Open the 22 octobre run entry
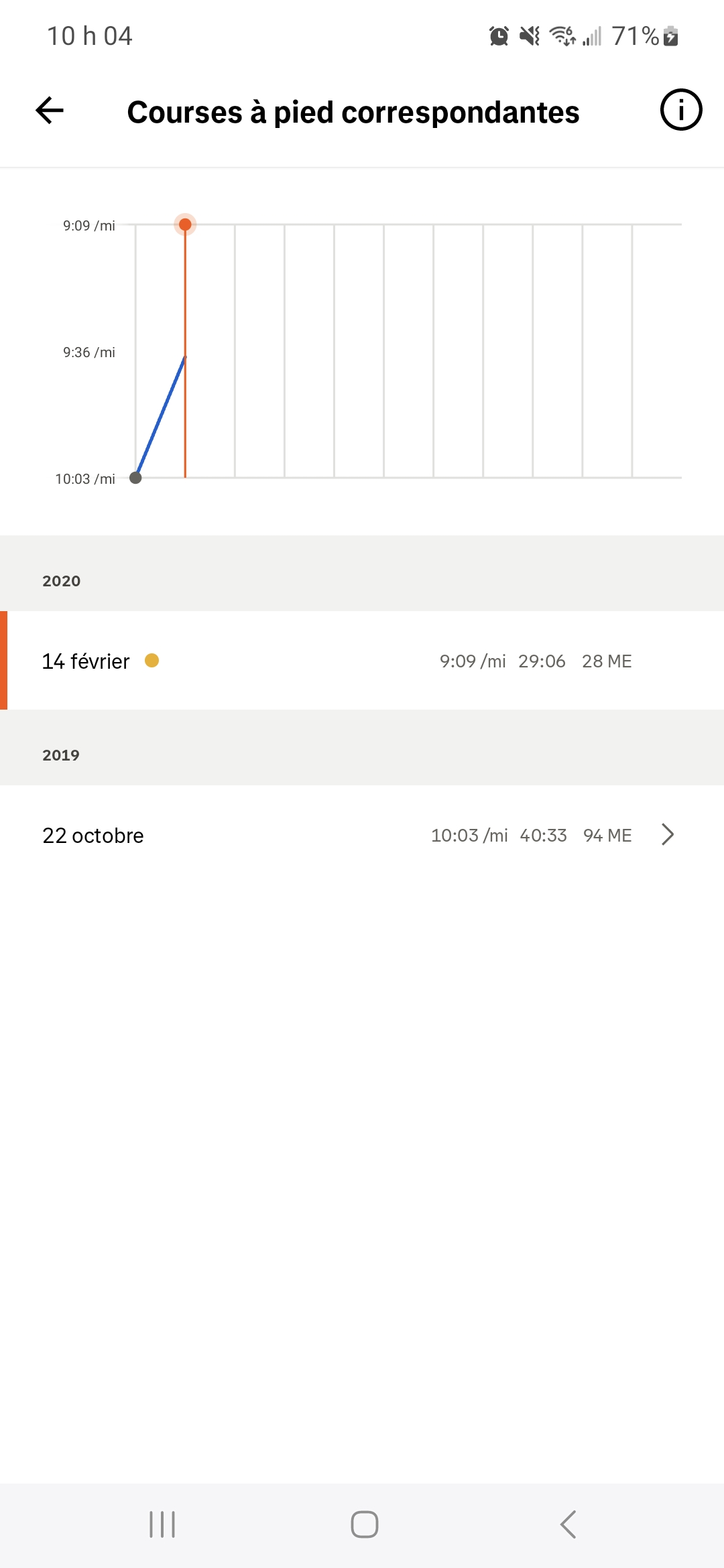 362,835
